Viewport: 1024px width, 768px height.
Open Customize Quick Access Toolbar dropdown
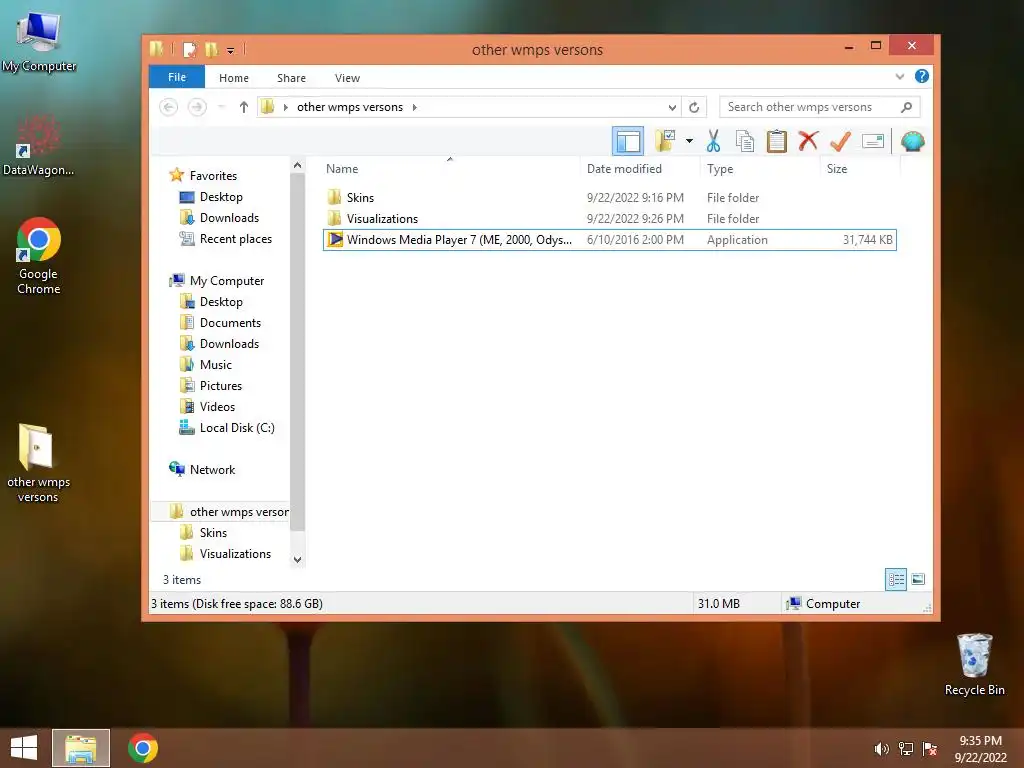pyautogui.click(x=231, y=50)
